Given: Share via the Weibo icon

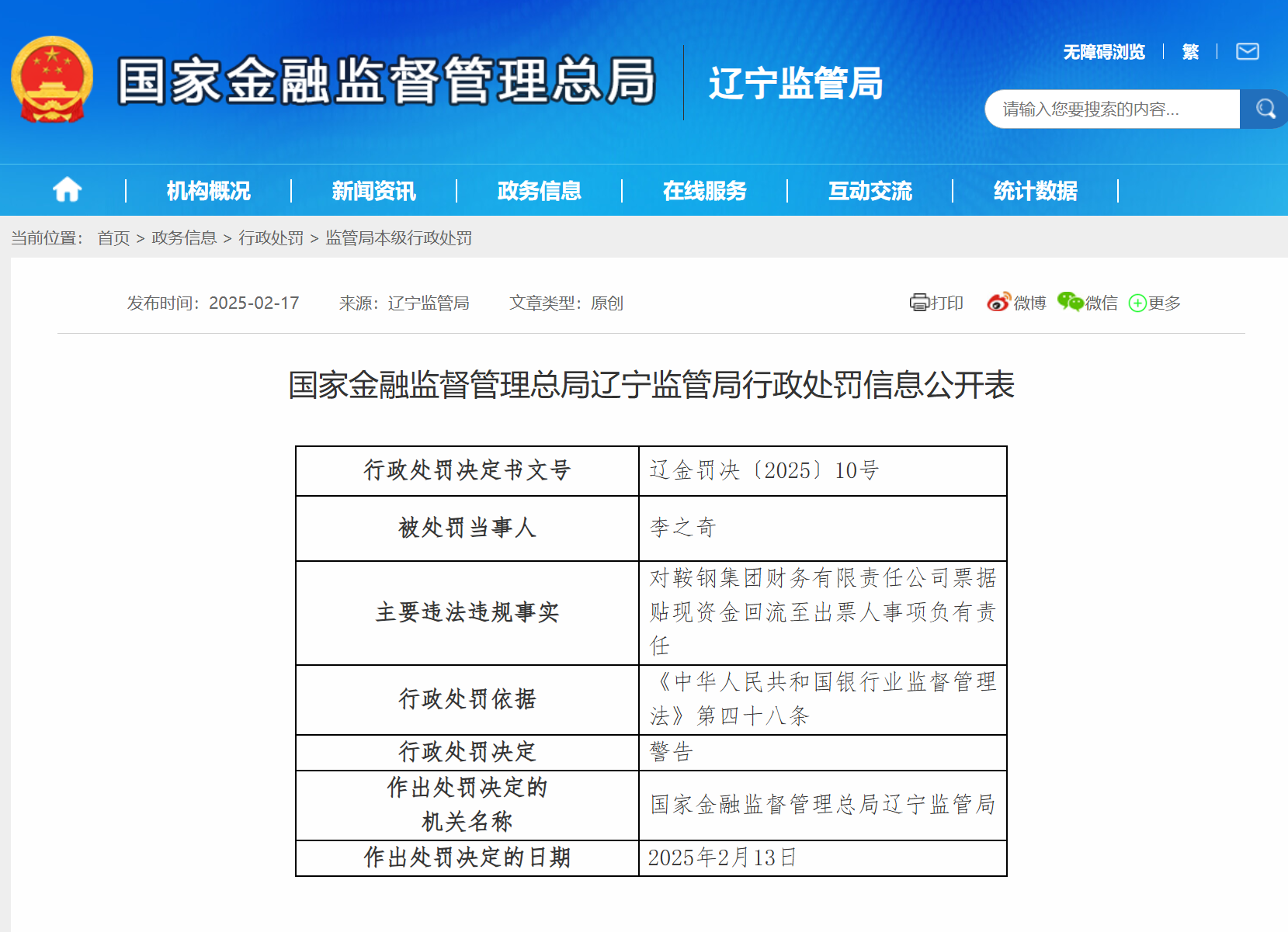Looking at the screenshot, I should click(998, 303).
